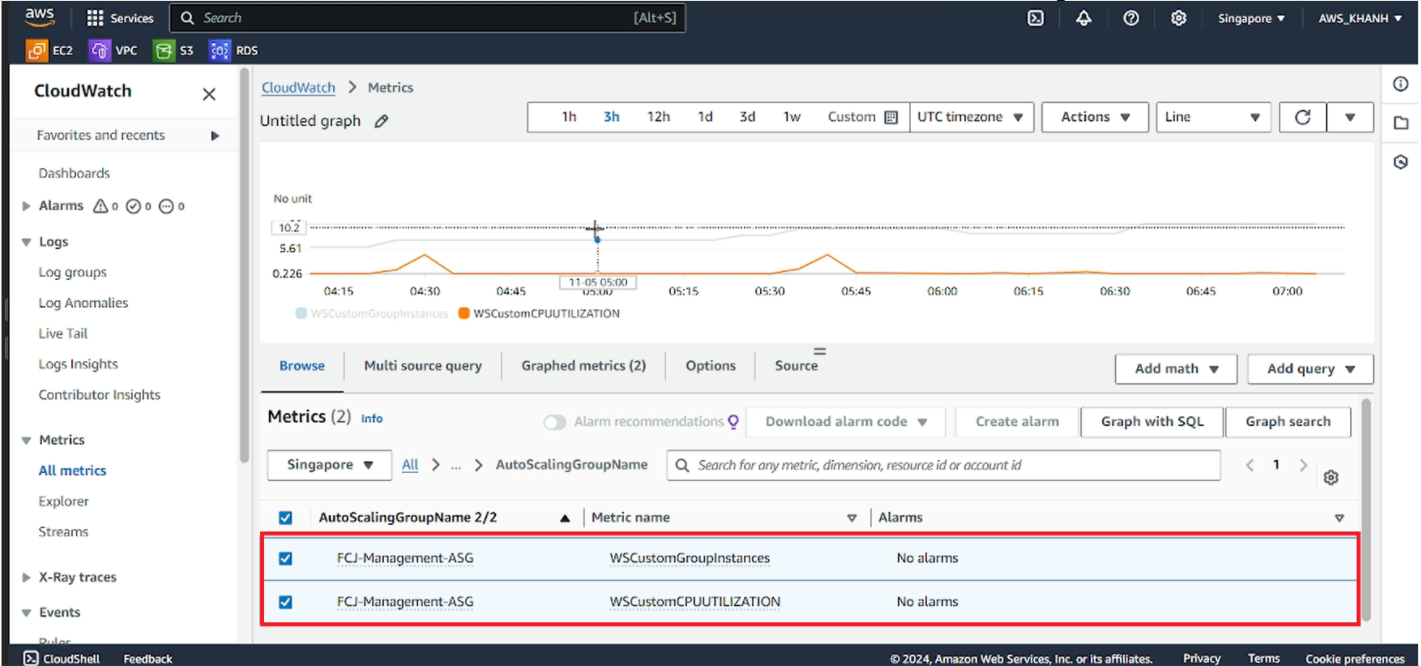
Task: Click the OK alarms checkmark count icon
Action: tap(133, 206)
